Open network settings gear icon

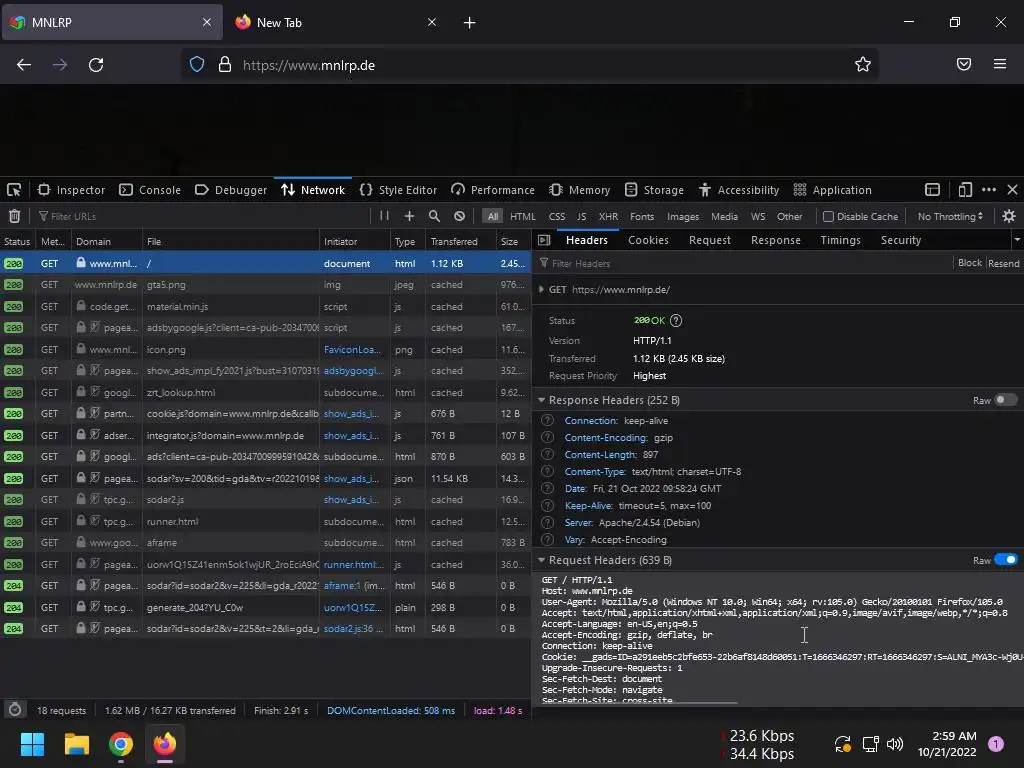click(1009, 216)
